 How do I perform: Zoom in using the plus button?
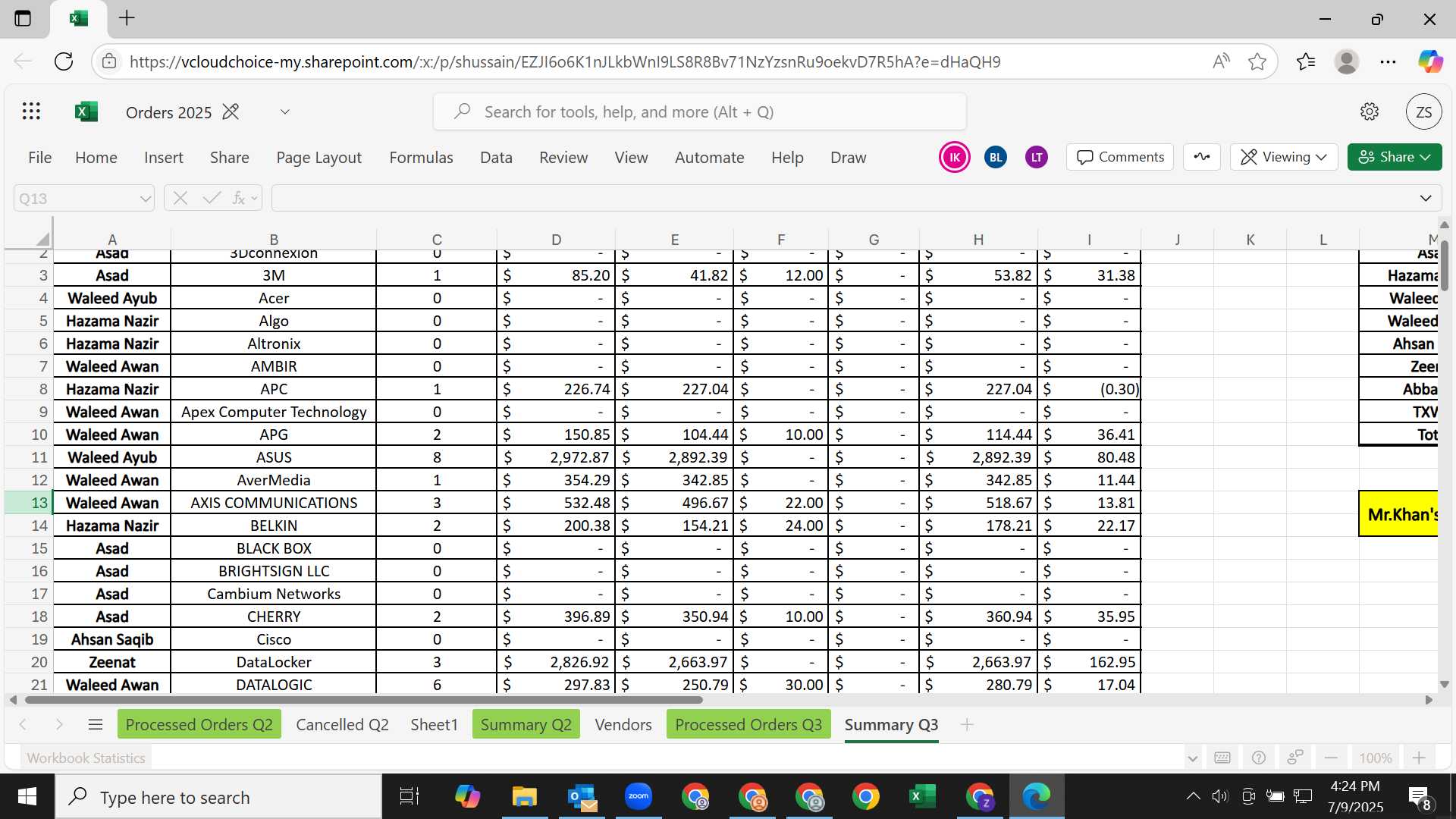[1419, 758]
